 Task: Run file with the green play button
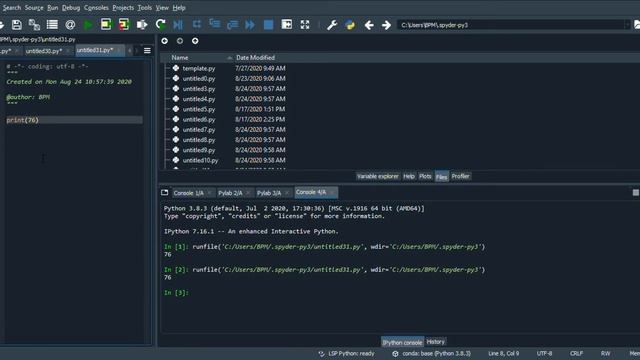pyautogui.click(x=88, y=25)
